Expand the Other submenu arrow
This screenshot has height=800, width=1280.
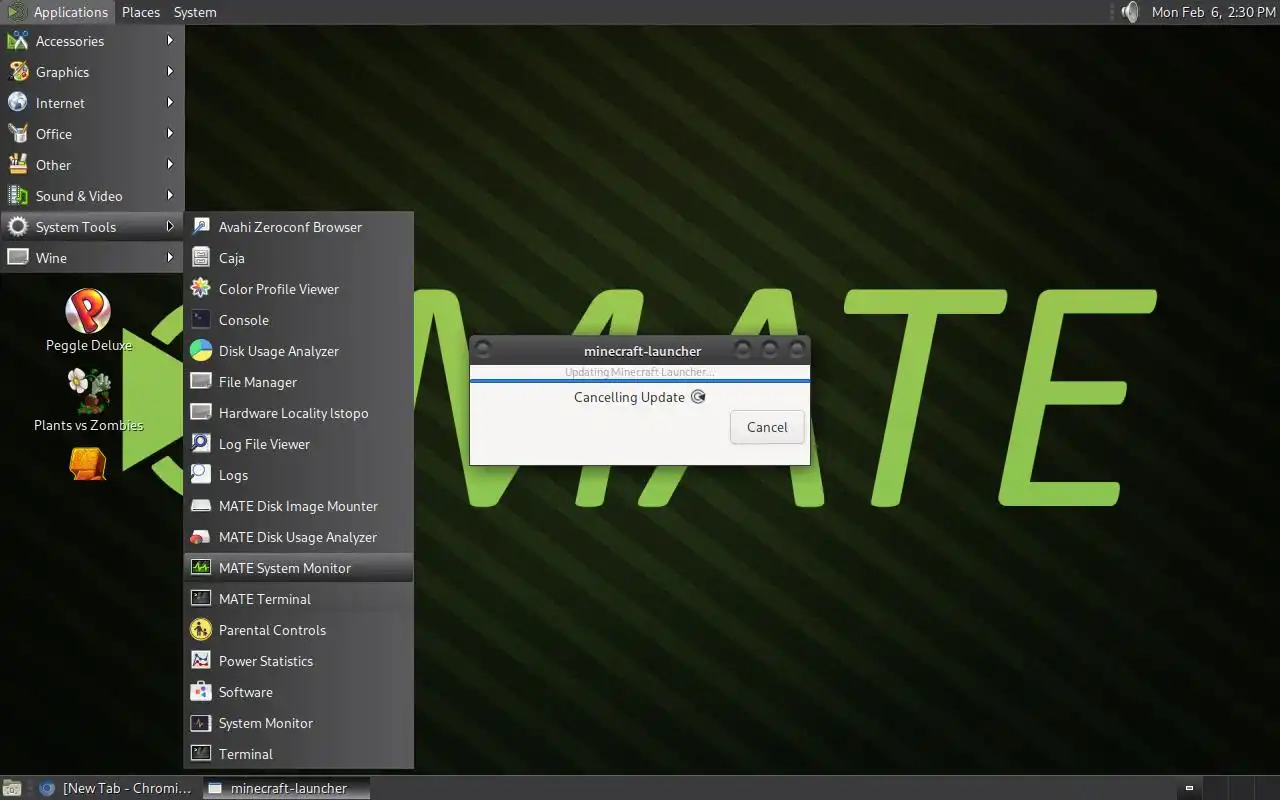[170, 165]
